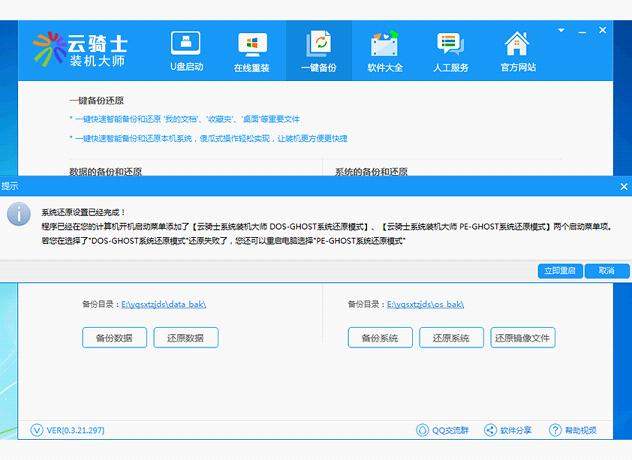This screenshot has height=460, width=632.
Task: Click 还原镜像文件 restore image button
Action: 523,338
